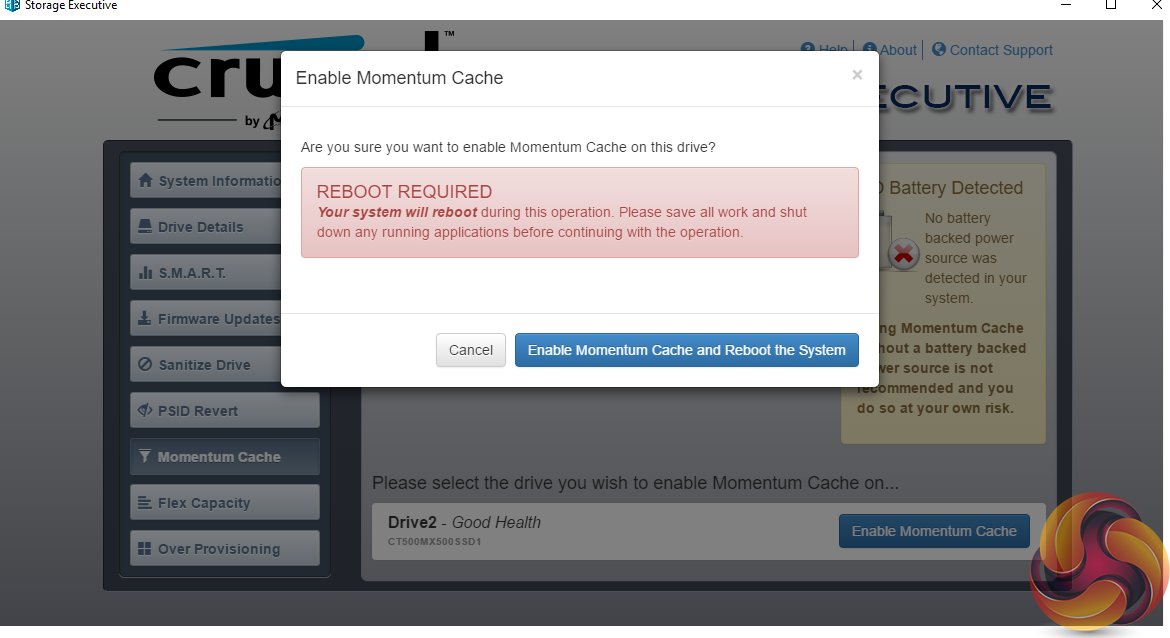Image resolution: width=1170 pixels, height=638 pixels.
Task: Open the Firmware Updates section
Action: coord(218,319)
